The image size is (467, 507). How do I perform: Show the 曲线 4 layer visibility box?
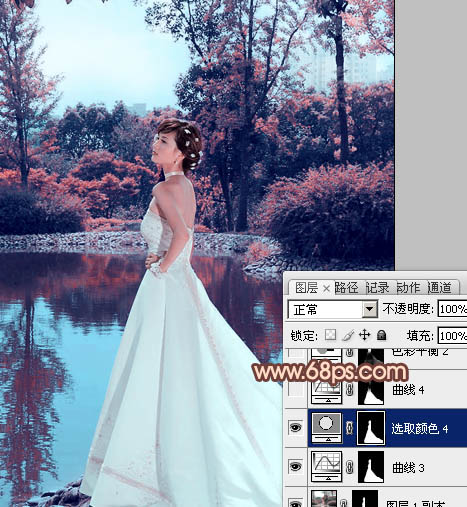(x=296, y=389)
